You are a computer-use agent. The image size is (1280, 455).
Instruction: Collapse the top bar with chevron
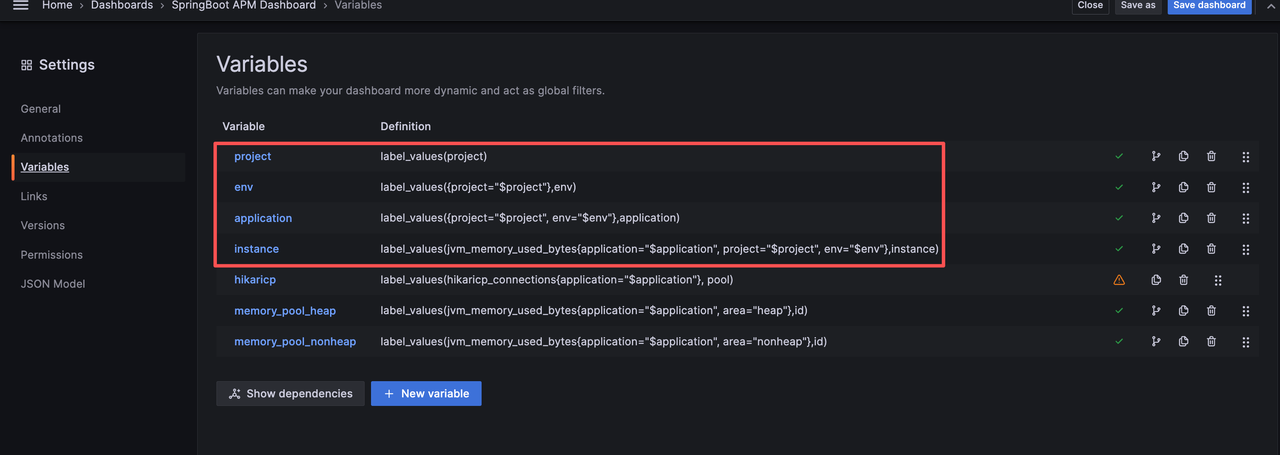point(1271,6)
